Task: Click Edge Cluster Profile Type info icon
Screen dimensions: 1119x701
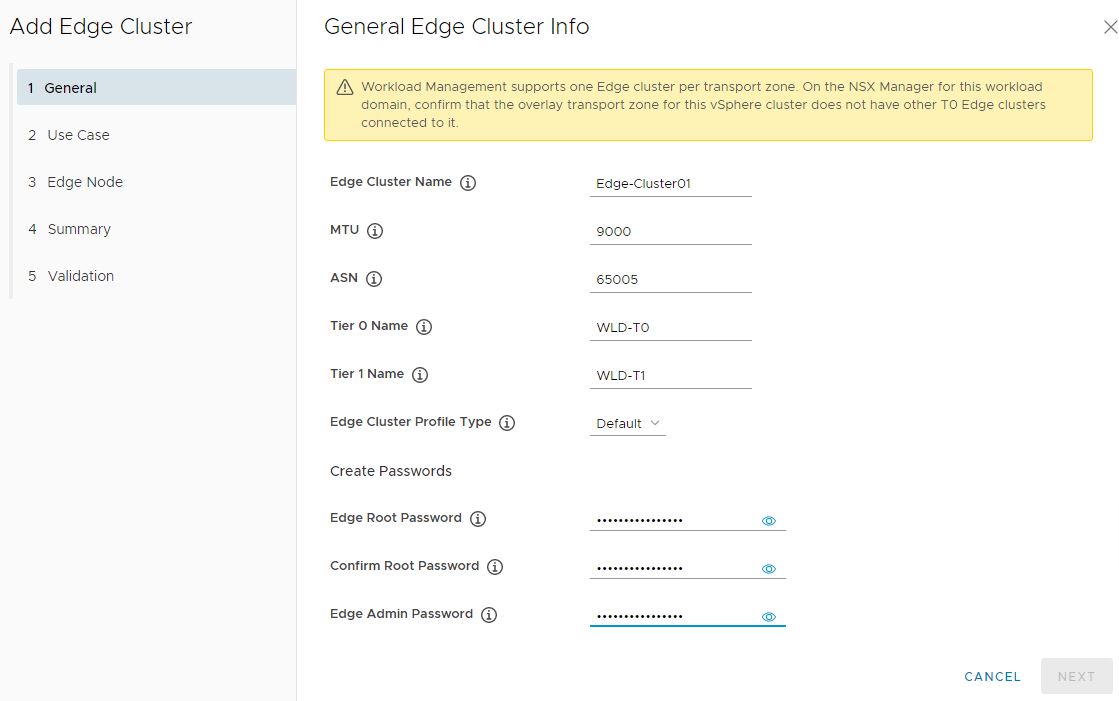Action: pyautogui.click(x=507, y=423)
